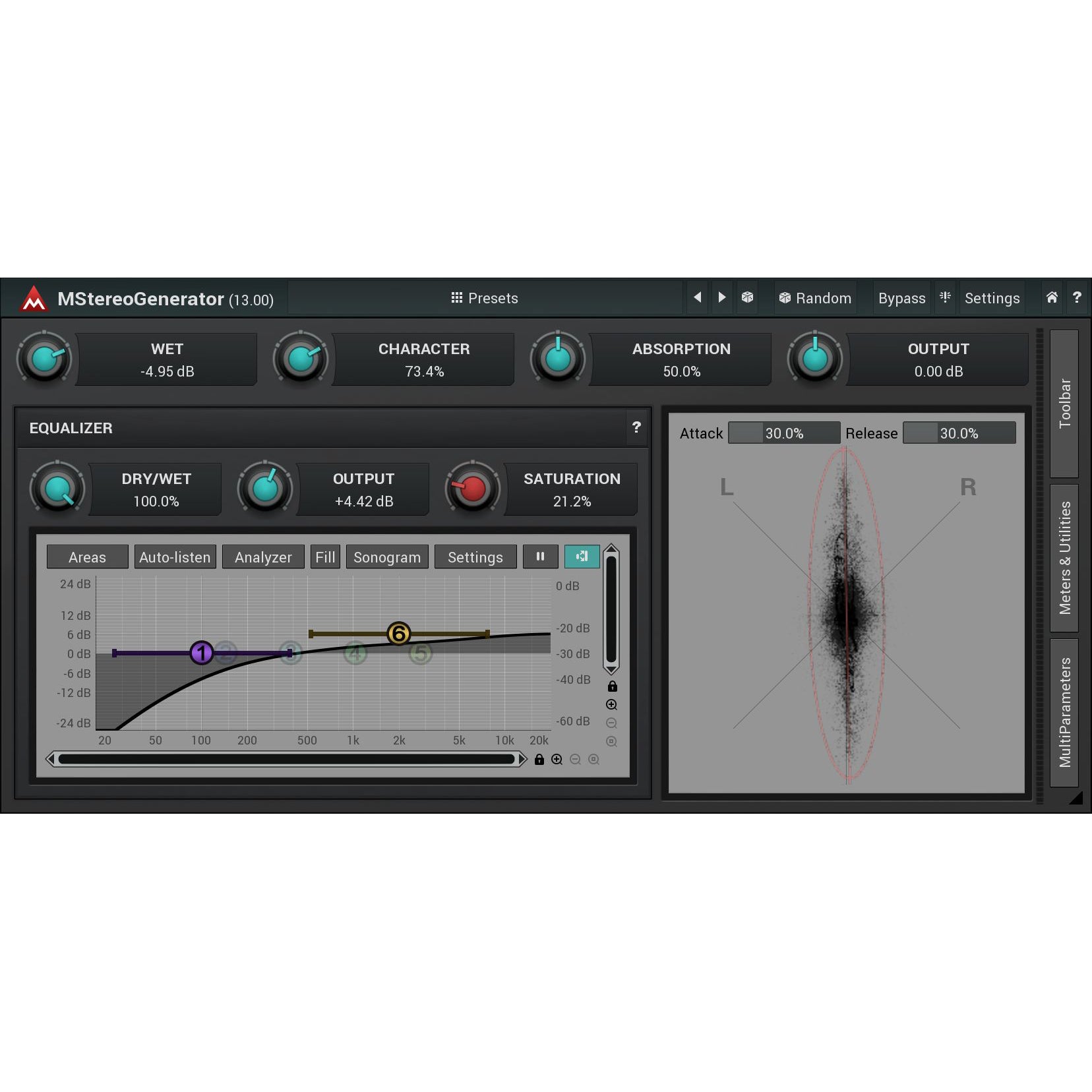Click the home icon in title bar
Viewport: 1092px width, 1092px height.
(1052, 297)
